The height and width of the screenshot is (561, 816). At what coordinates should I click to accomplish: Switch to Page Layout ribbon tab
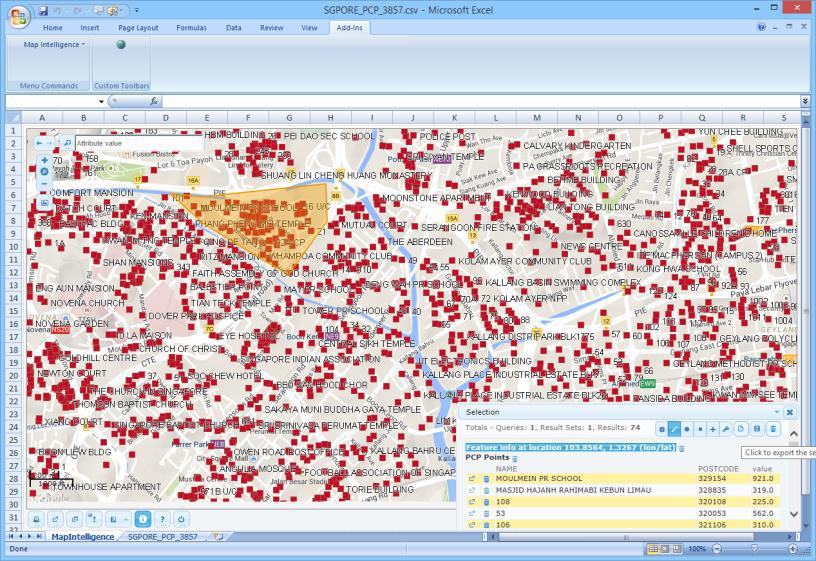pyautogui.click(x=138, y=28)
